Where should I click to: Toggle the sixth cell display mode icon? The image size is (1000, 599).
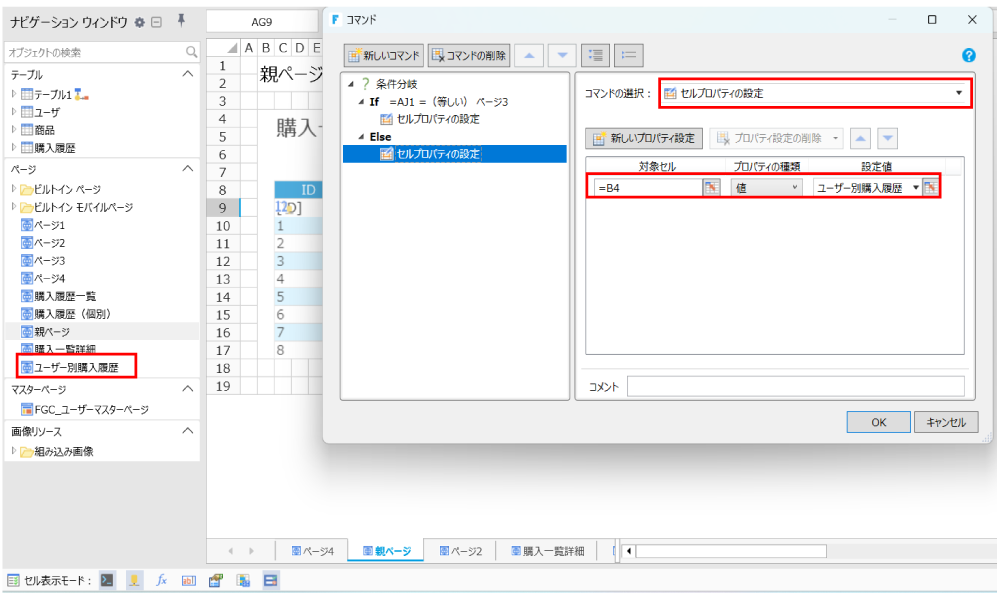(x=243, y=581)
